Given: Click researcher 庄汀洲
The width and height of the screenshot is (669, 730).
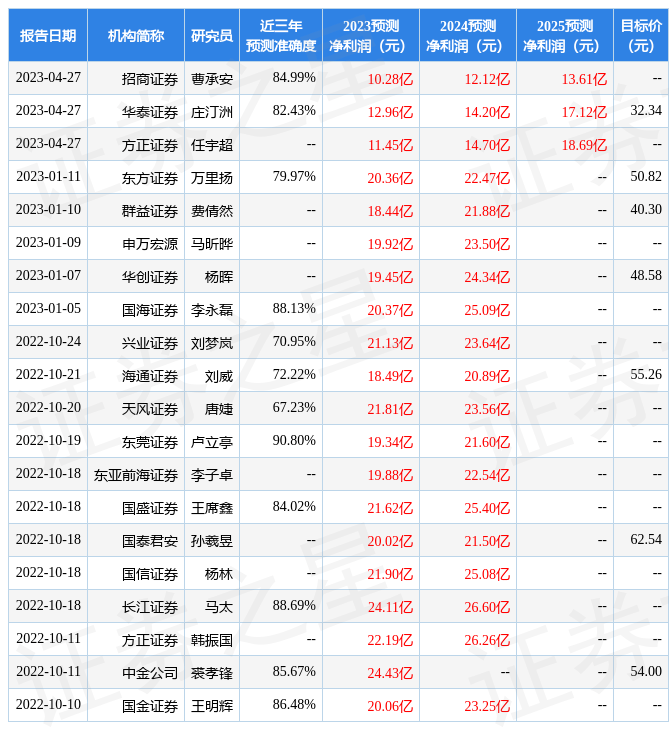Looking at the screenshot, I should (x=212, y=112).
